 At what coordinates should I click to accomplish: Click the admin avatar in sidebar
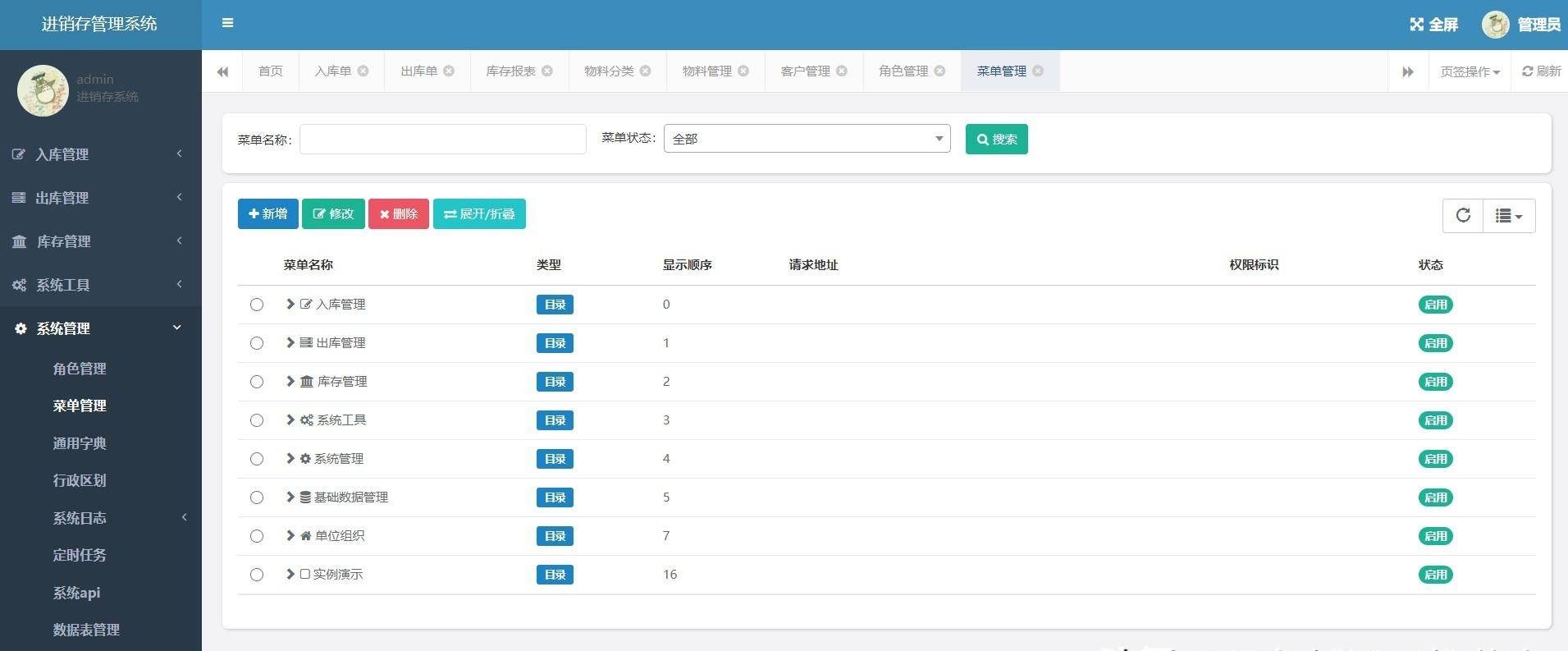point(43,89)
